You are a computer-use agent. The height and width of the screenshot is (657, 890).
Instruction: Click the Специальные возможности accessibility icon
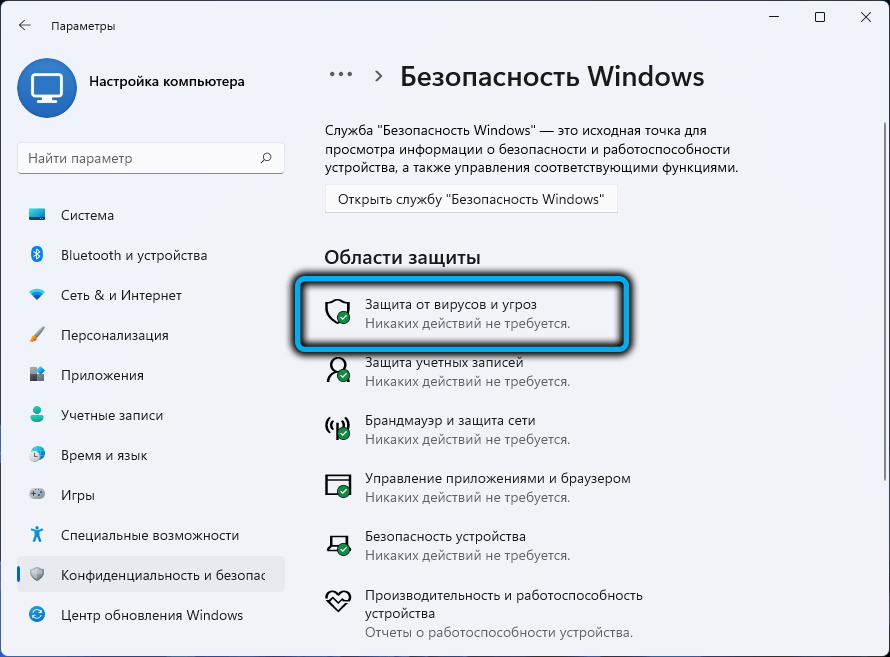click(x=37, y=535)
